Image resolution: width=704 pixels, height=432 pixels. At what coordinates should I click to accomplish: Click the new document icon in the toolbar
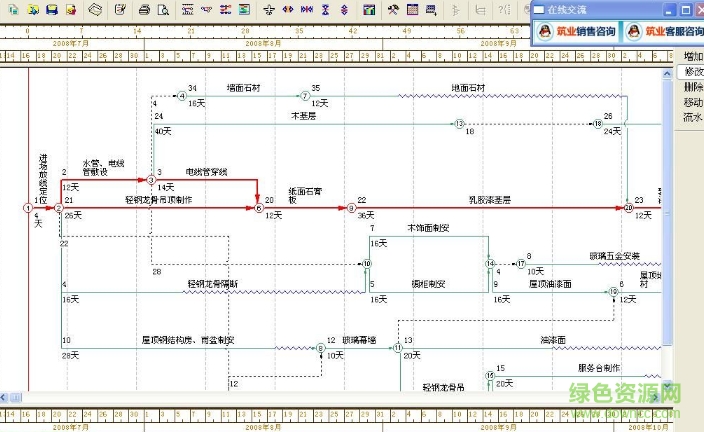[13, 9]
